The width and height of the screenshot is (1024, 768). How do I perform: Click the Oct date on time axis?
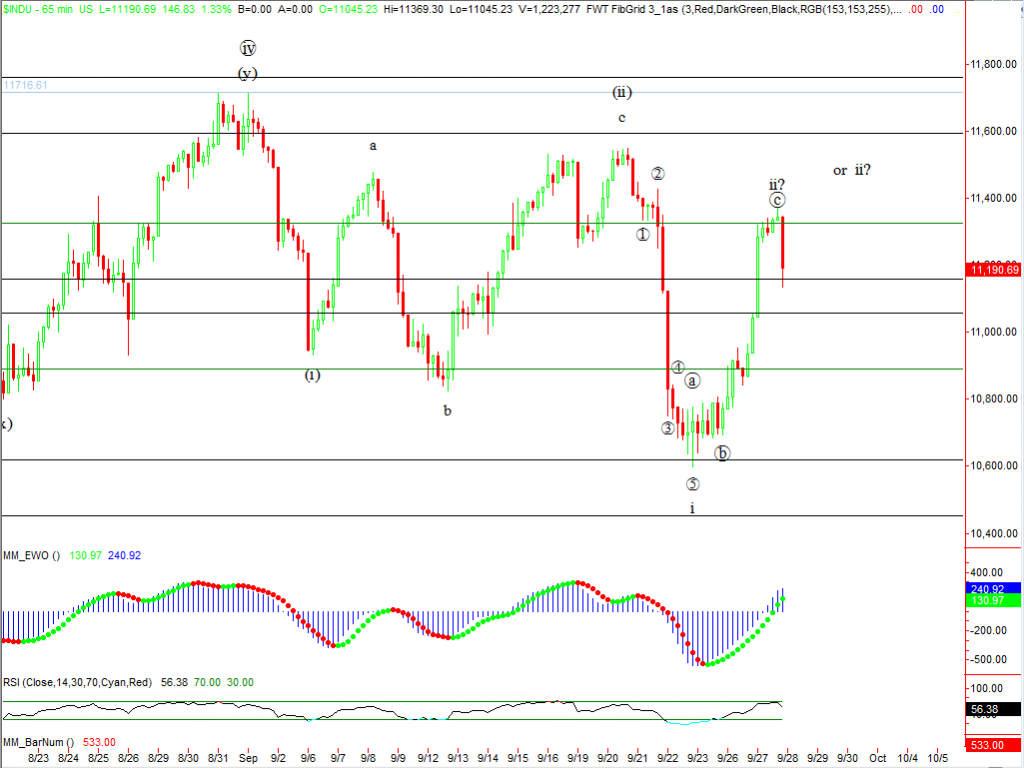point(878,758)
